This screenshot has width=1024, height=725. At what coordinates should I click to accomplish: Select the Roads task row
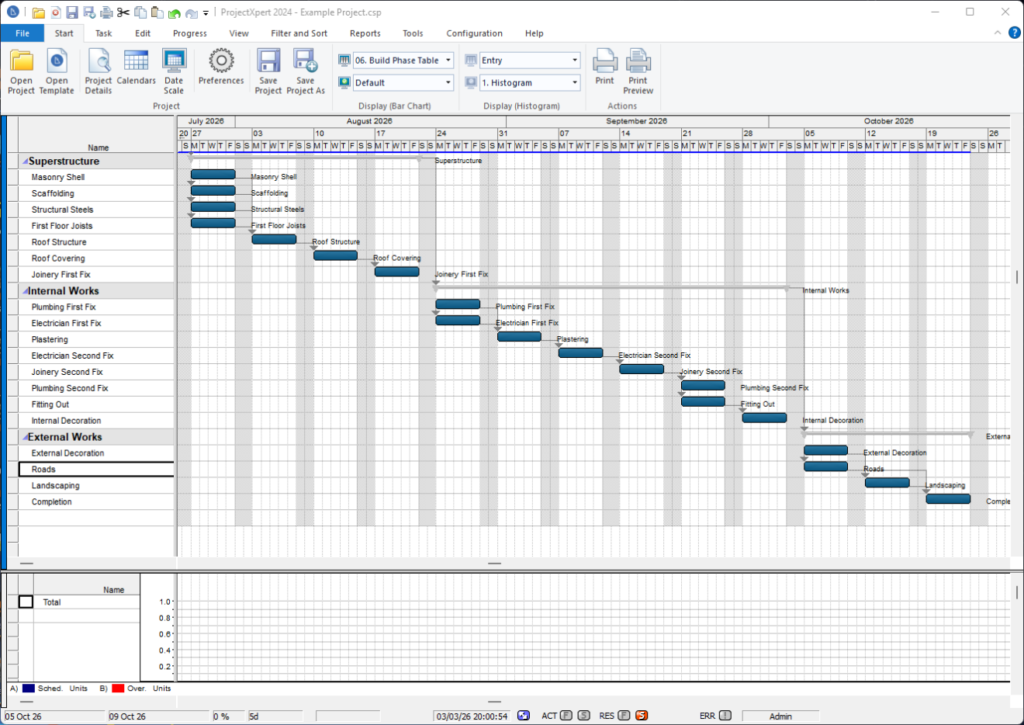pos(97,469)
